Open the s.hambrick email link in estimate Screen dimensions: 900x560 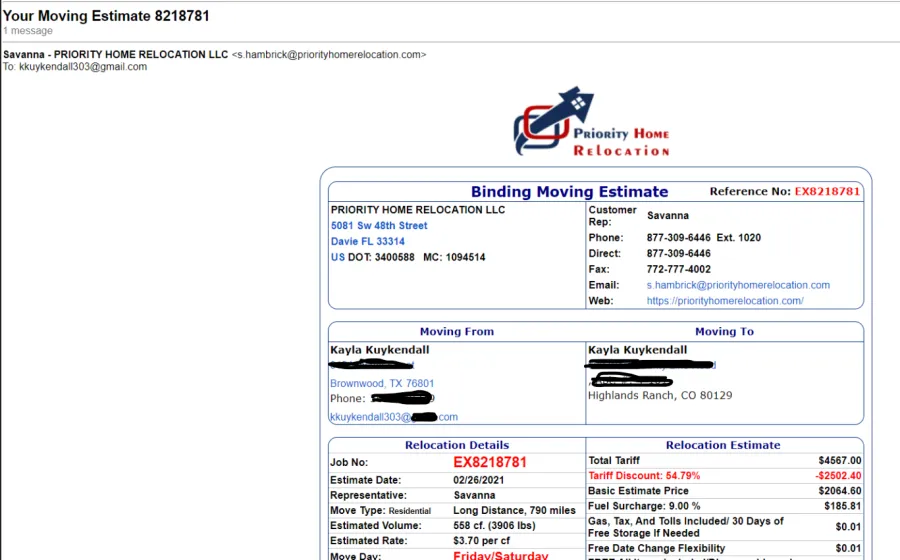pyautogui.click(x=738, y=285)
